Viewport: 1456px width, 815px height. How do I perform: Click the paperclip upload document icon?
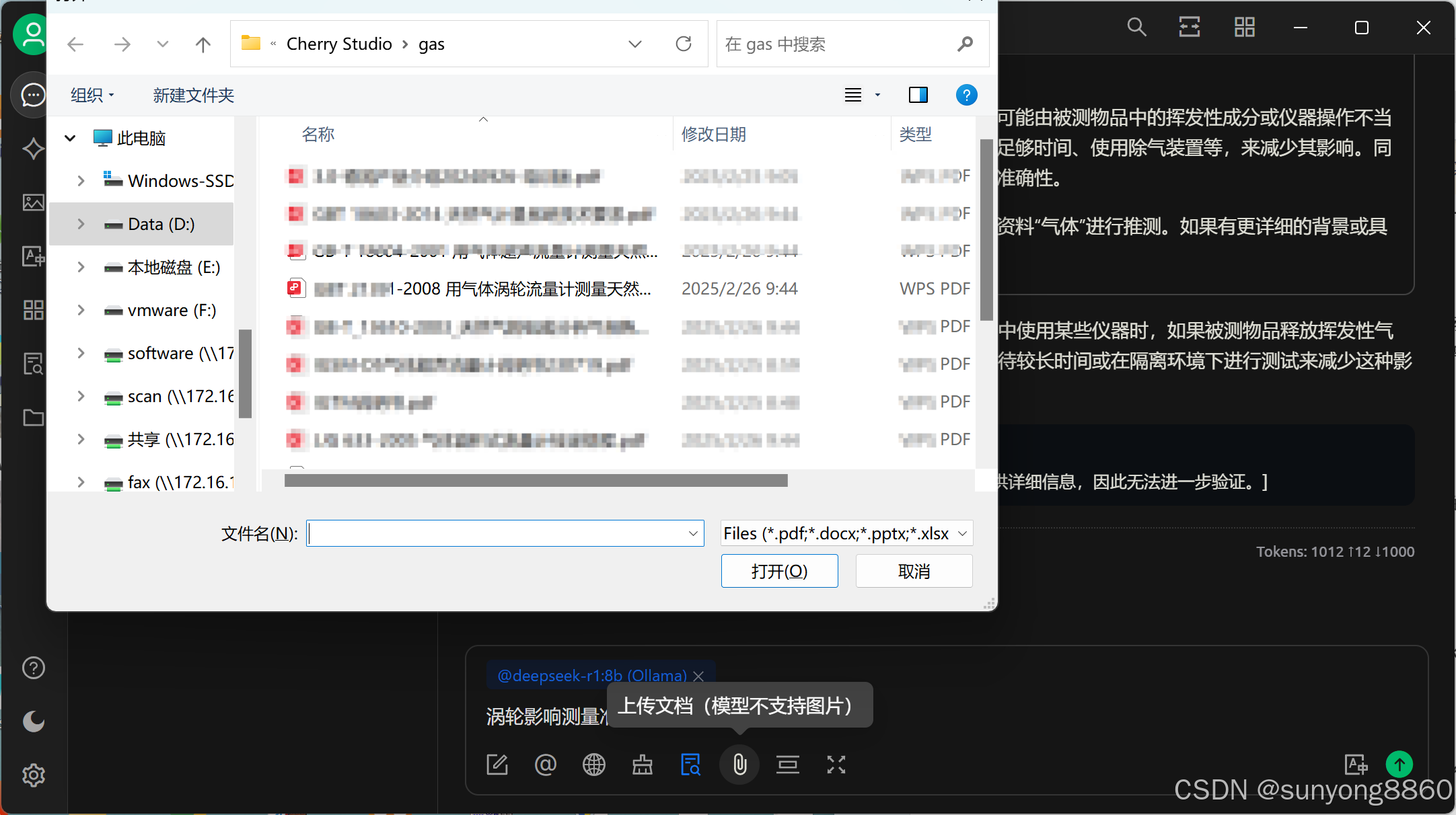739,765
